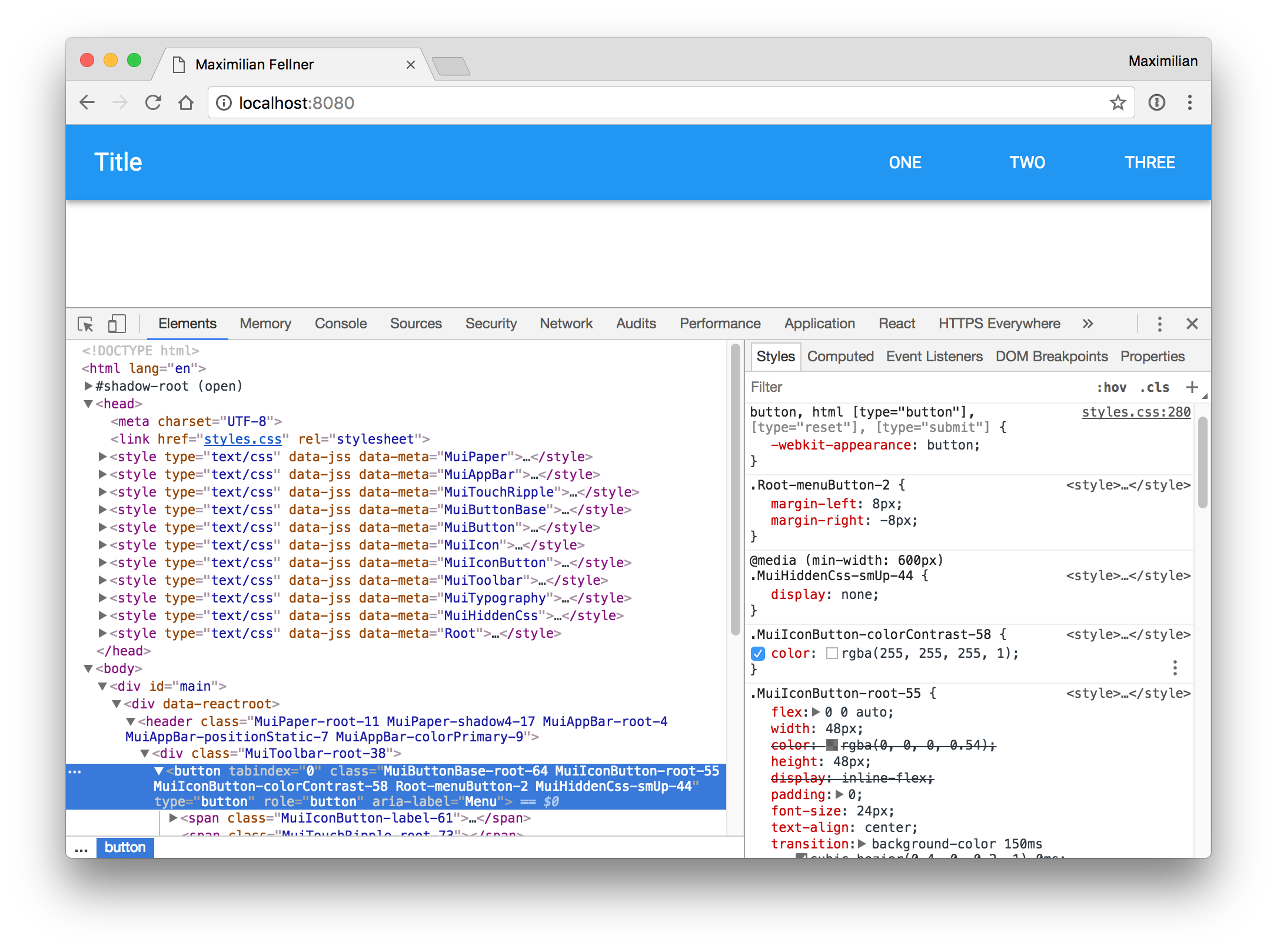
Task: Expand the #shadow-root node
Action: pyautogui.click(x=87, y=386)
